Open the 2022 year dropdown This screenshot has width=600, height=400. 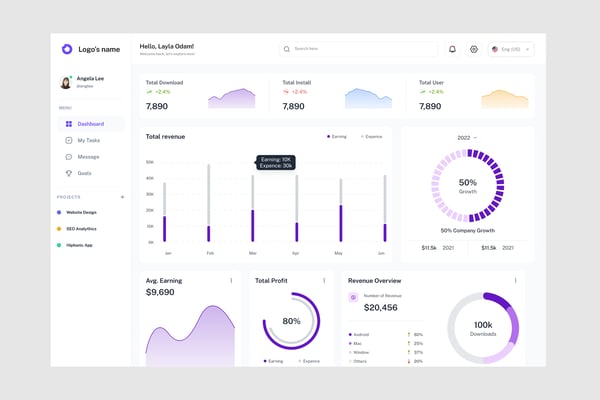click(x=467, y=138)
